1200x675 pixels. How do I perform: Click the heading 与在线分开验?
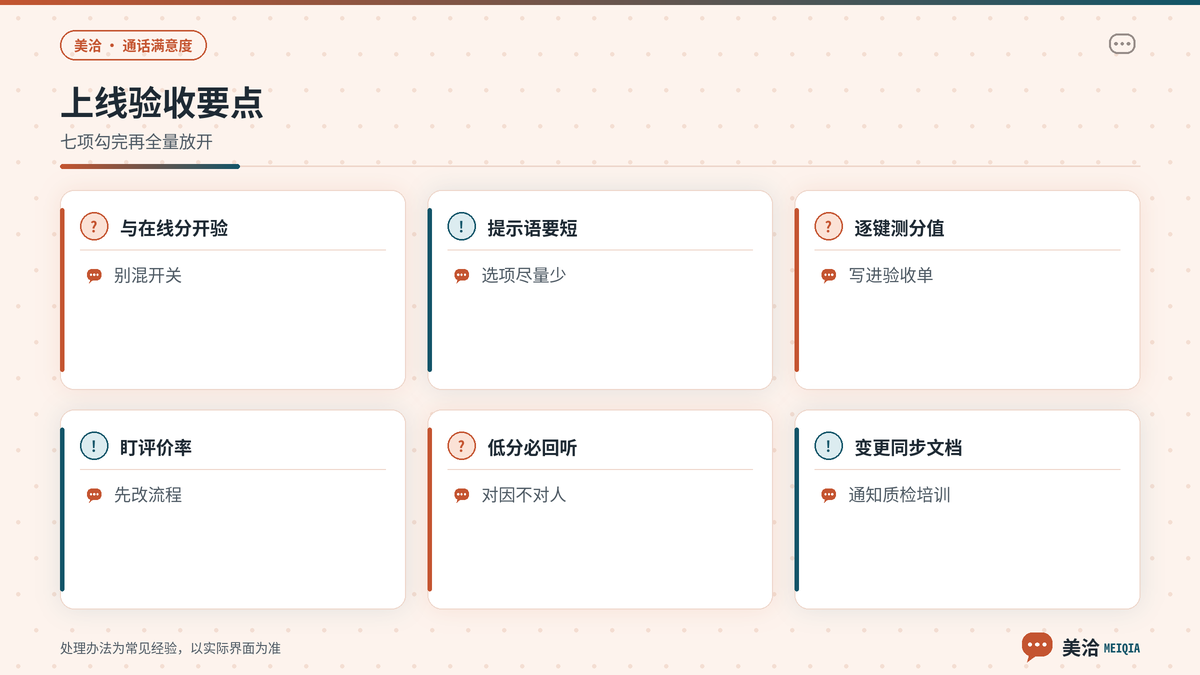(174, 228)
